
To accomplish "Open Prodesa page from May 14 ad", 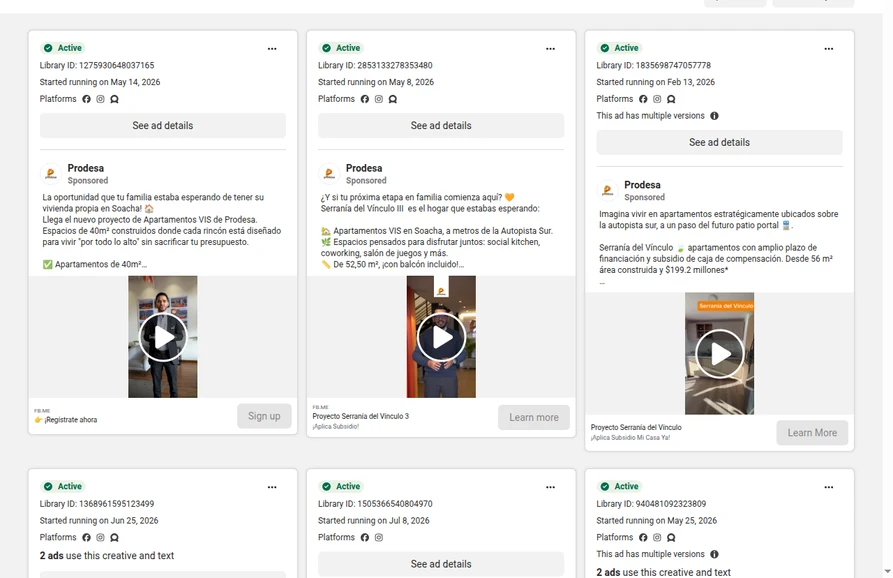I will pos(85,169).
